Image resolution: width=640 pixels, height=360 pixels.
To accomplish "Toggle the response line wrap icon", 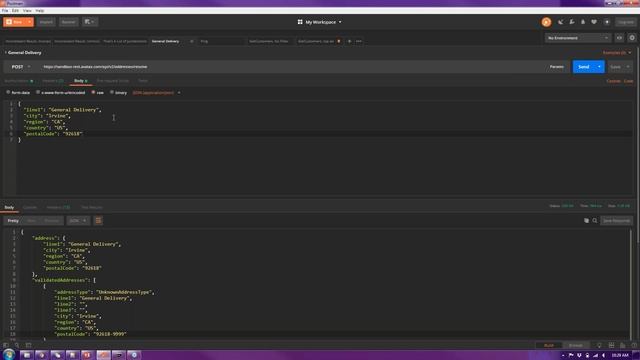I will pos(98,221).
